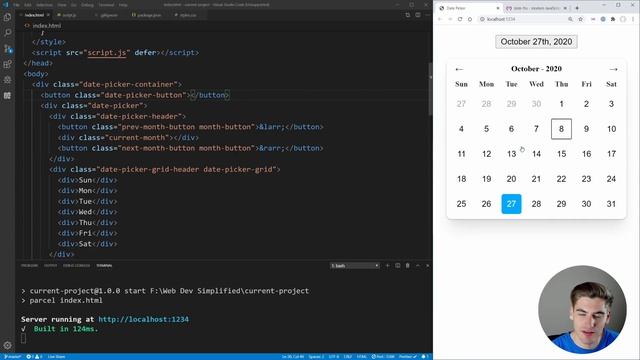Click the Chrome back arrow
Viewport: 640px width, 360px height.
coord(440,19)
